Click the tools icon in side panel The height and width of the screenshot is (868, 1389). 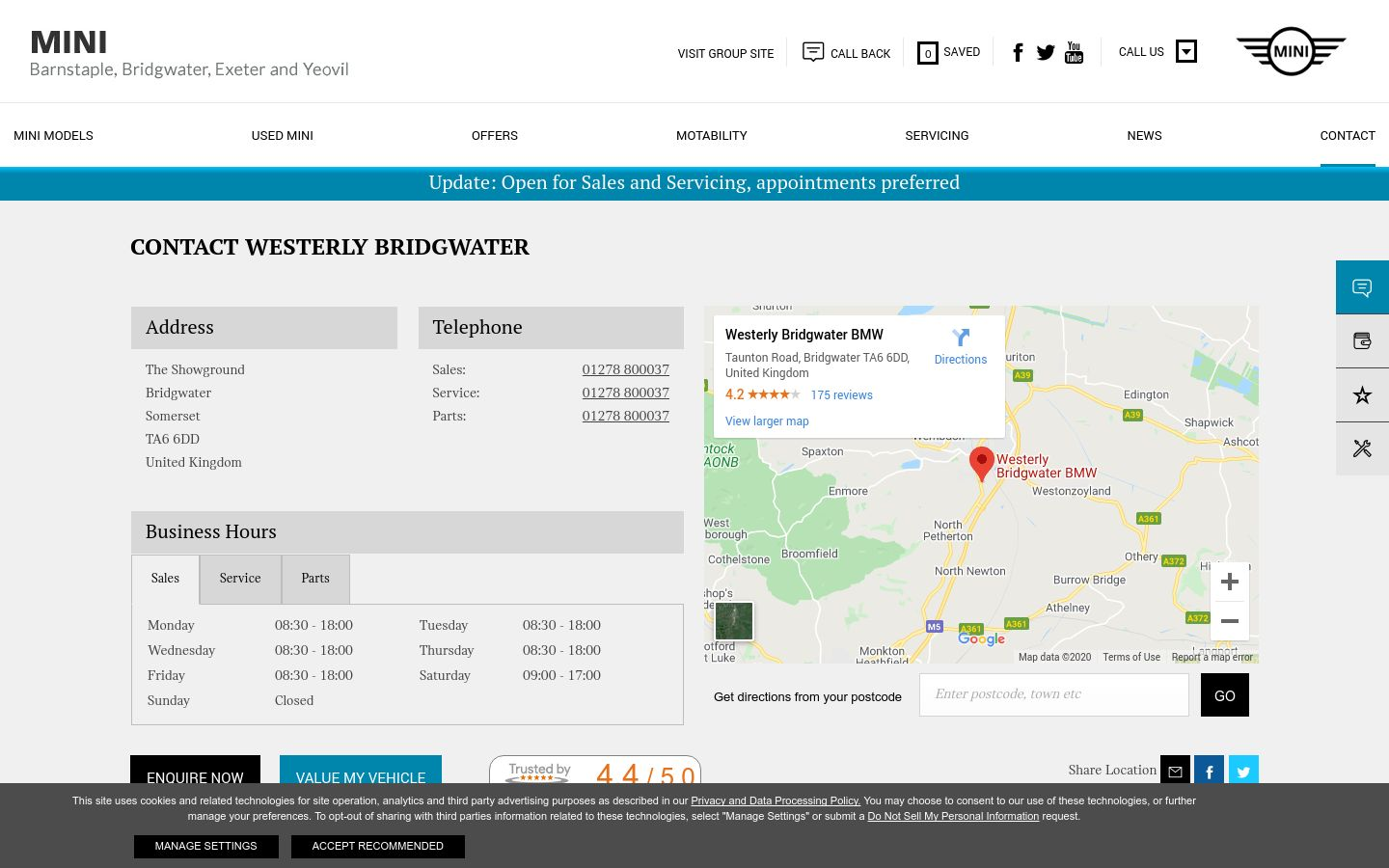(x=1362, y=448)
